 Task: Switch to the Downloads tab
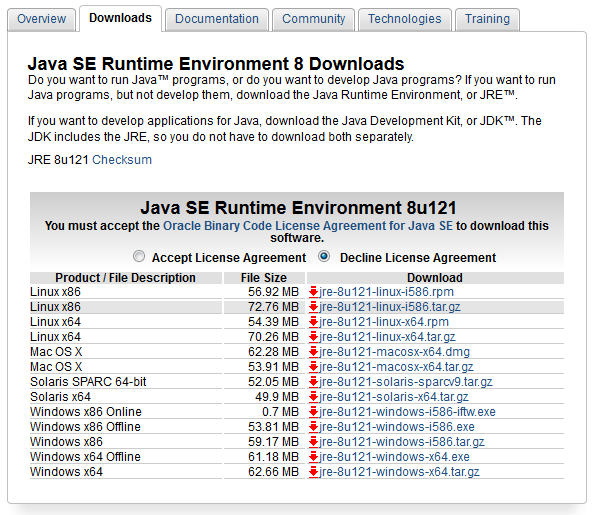pos(120,18)
